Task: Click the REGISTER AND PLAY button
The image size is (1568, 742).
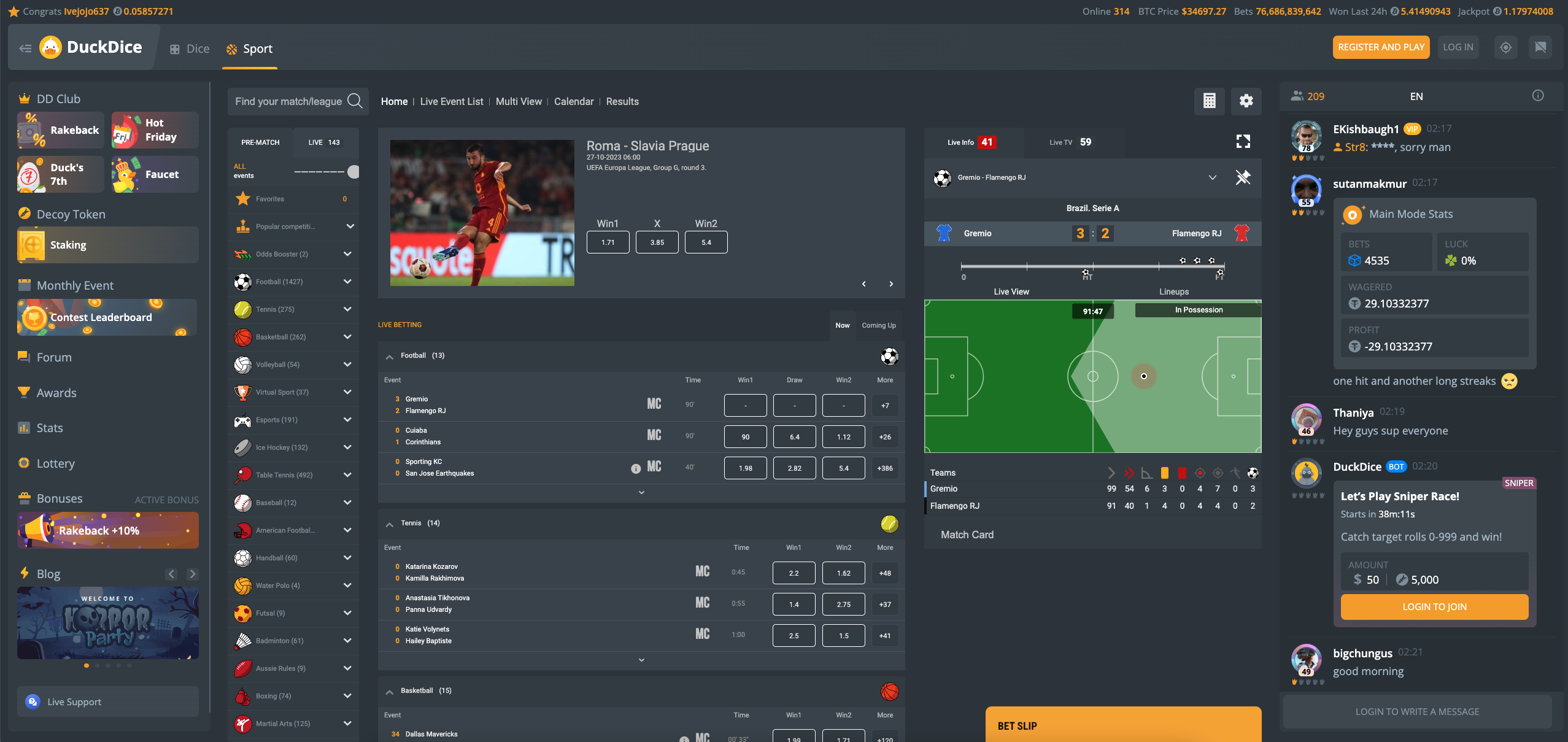Action: 1381,47
